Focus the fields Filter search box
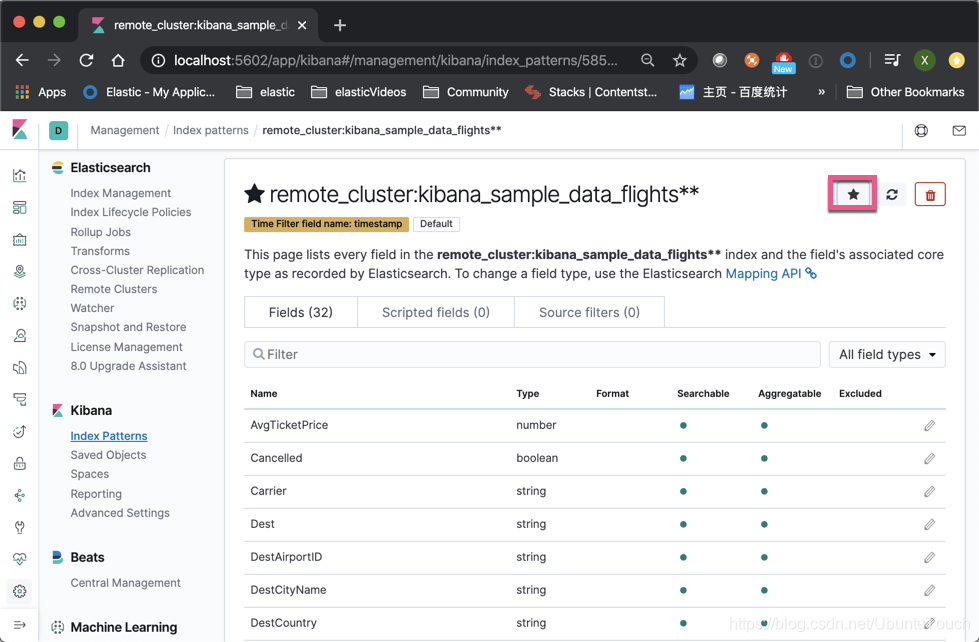Viewport: 979px width, 642px height. click(532, 354)
